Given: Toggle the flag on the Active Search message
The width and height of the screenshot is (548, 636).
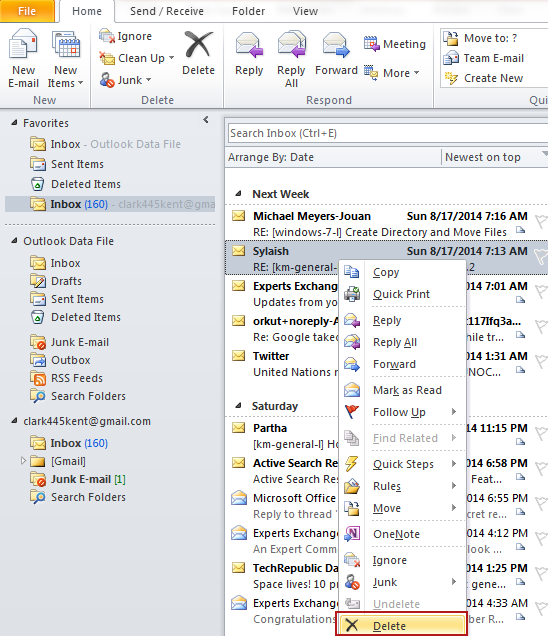Looking at the screenshot, I should [x=541, y=468].
